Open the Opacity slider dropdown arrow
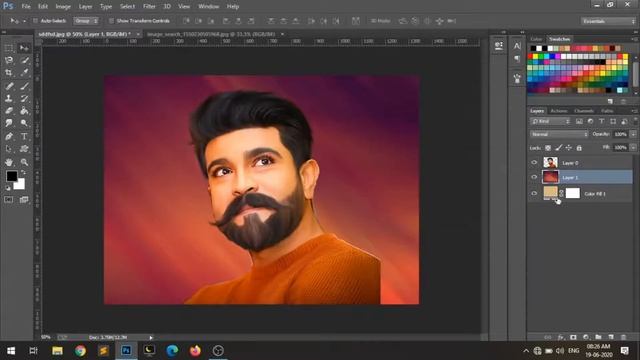Viewport: 640px width, 360px height. (633, 134)
